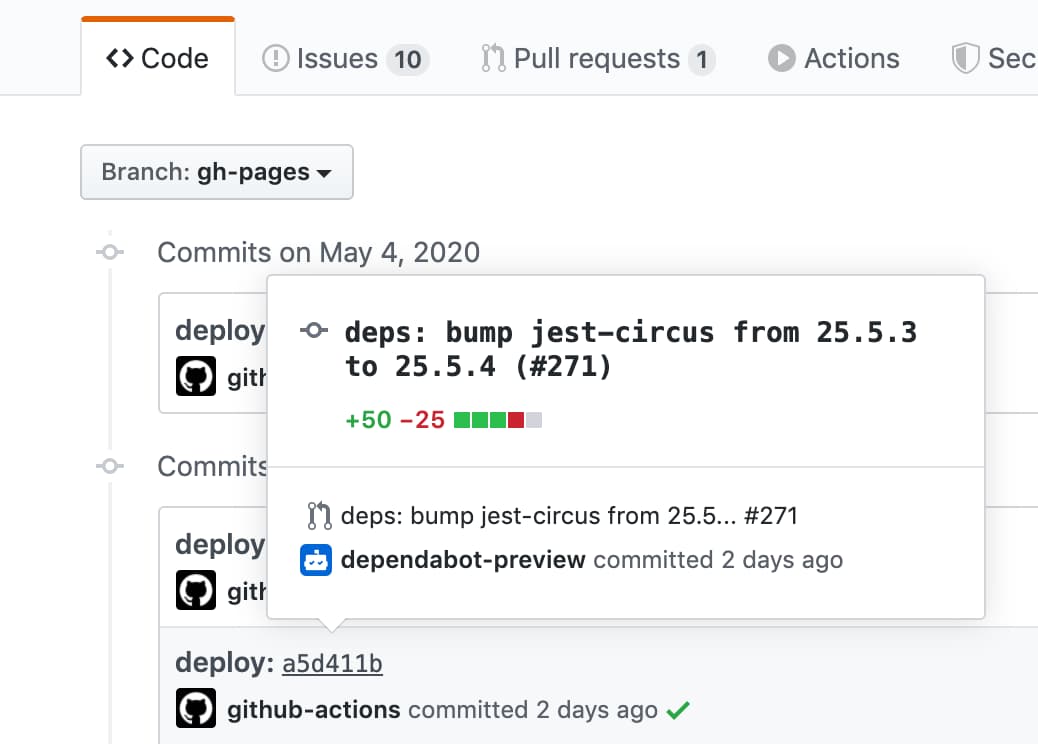Click the lower timeline graph node dot
The height and width of the screenshot is (744, 1038).
click(x=110, y=466)
